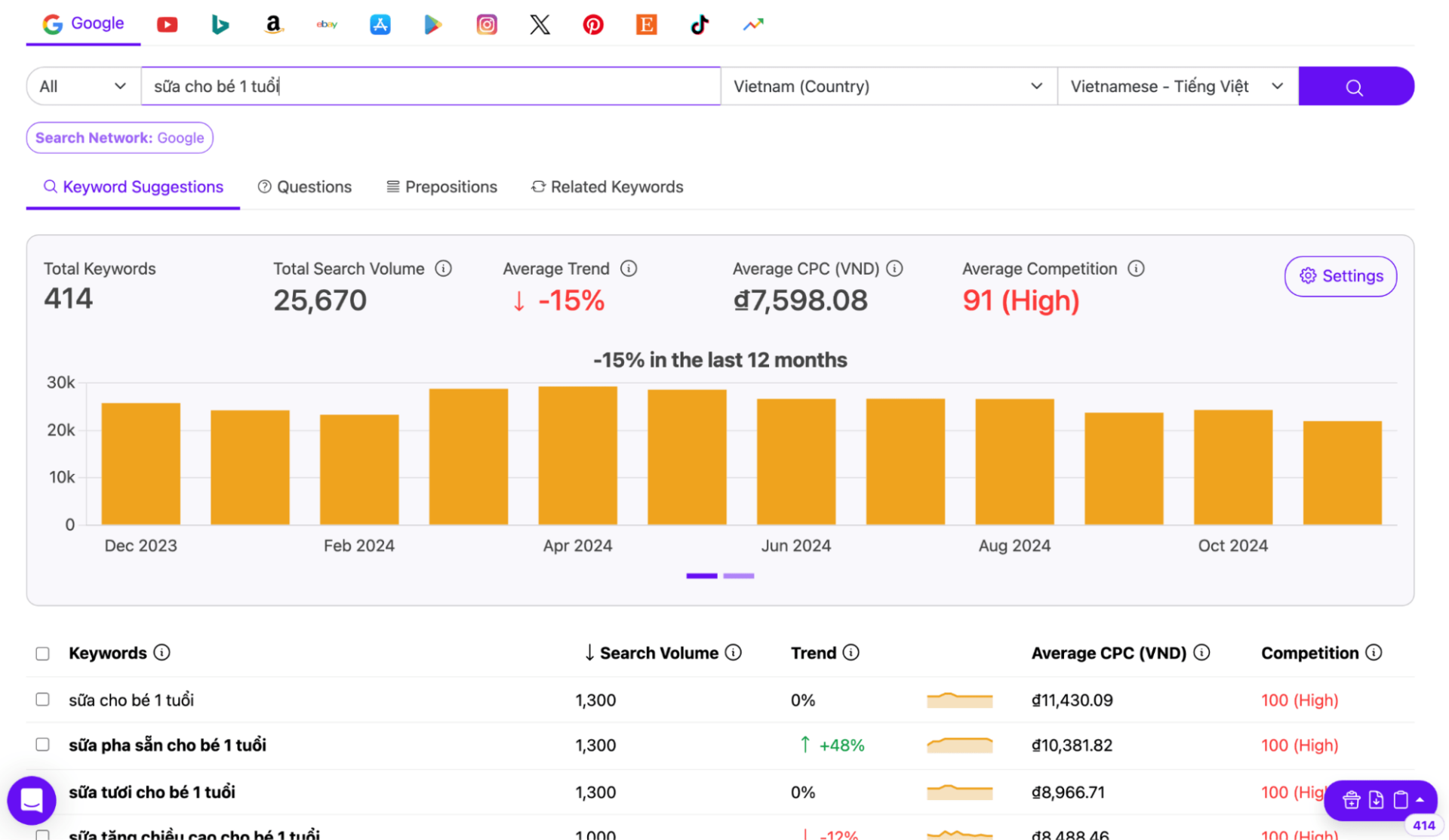The height and width of the screenshot is (840, 1449).
Task: Show info for Search Volume column
Action: click(734, 653)
